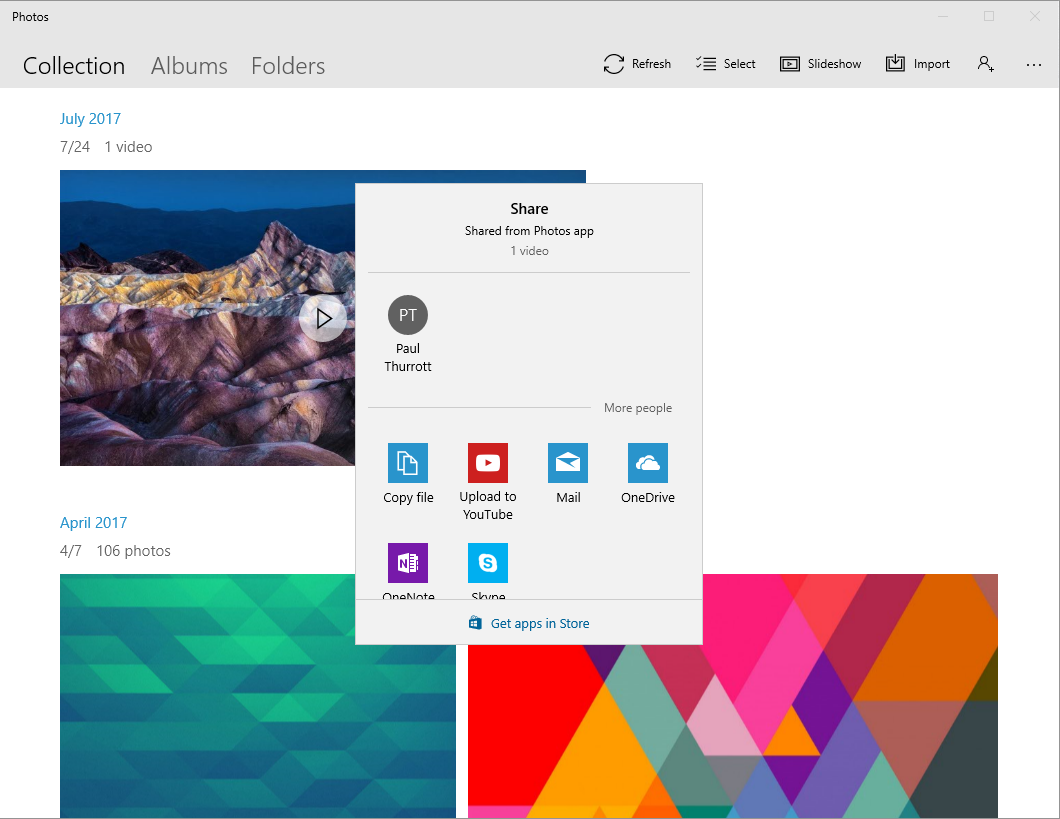Share to OneNote app
1060x819 pixels.
pos(408,563)
